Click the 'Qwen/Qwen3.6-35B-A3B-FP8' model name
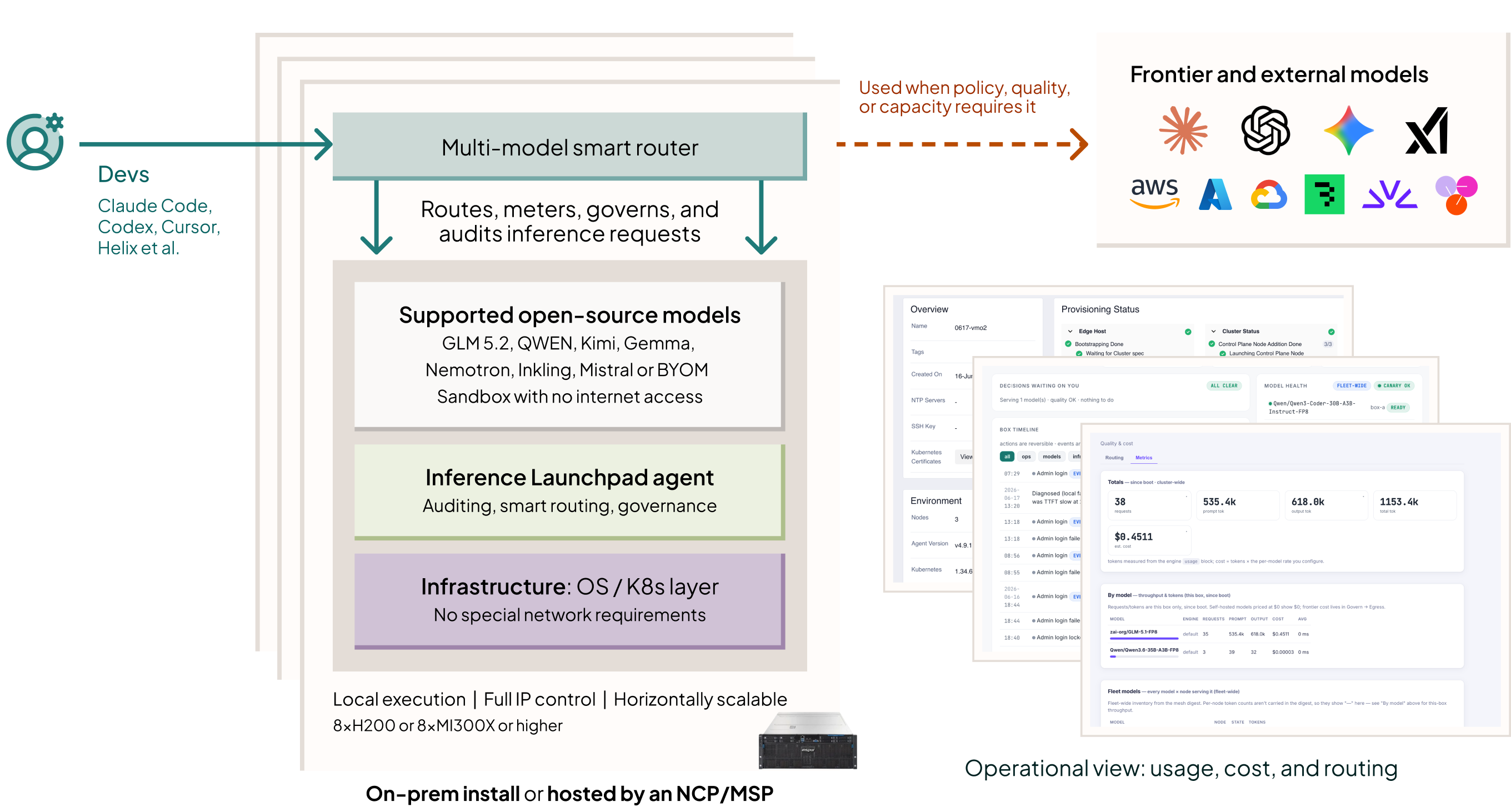This screenshot has width=1511, height=812. pyautogui.click(x=1144, y=650)
